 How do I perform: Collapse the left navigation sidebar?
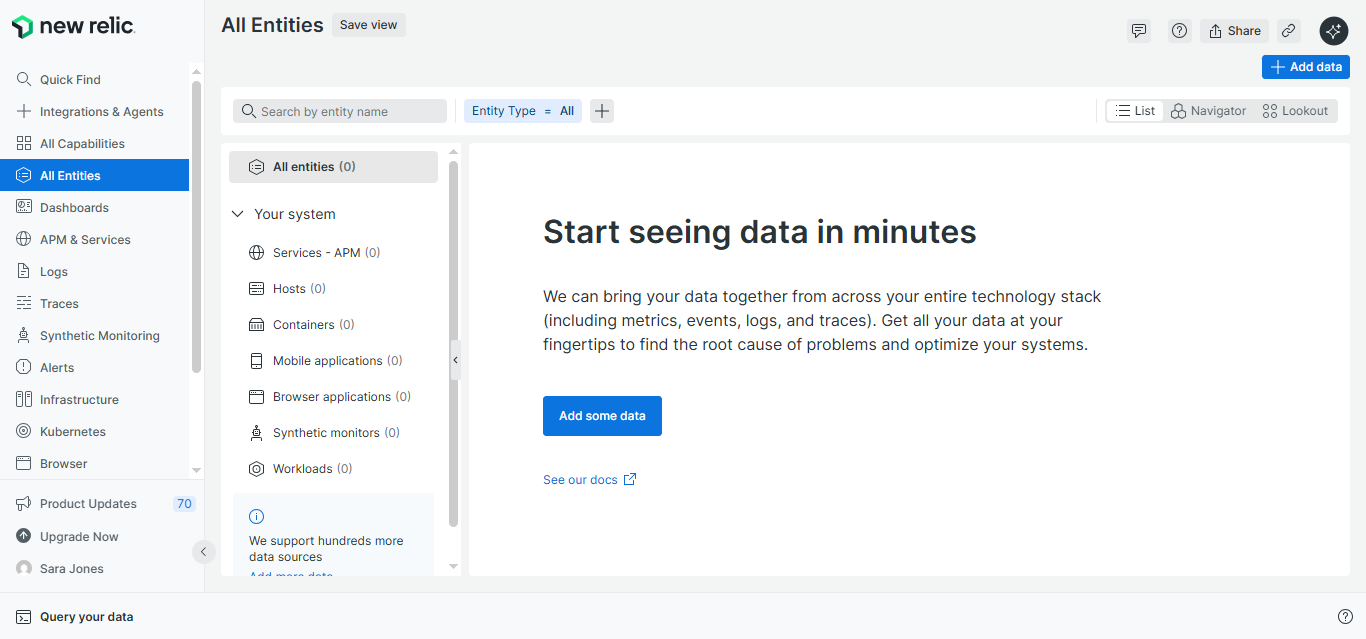point(203,551)
